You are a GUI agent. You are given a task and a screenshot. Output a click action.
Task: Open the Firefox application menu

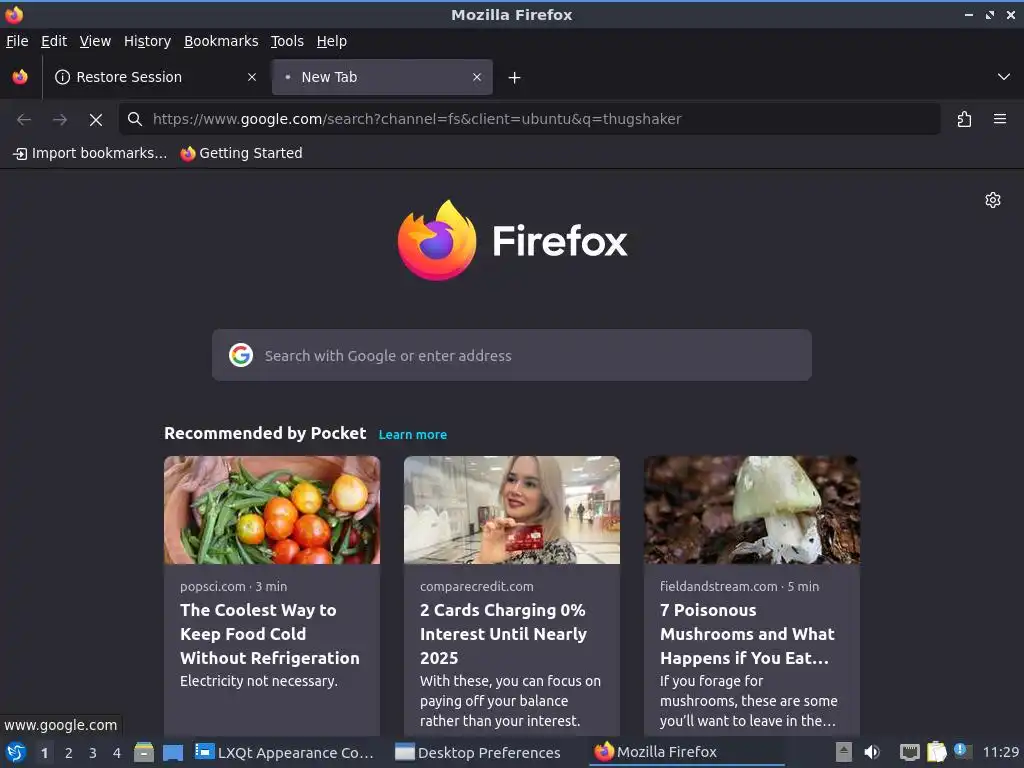(1000, 119)
